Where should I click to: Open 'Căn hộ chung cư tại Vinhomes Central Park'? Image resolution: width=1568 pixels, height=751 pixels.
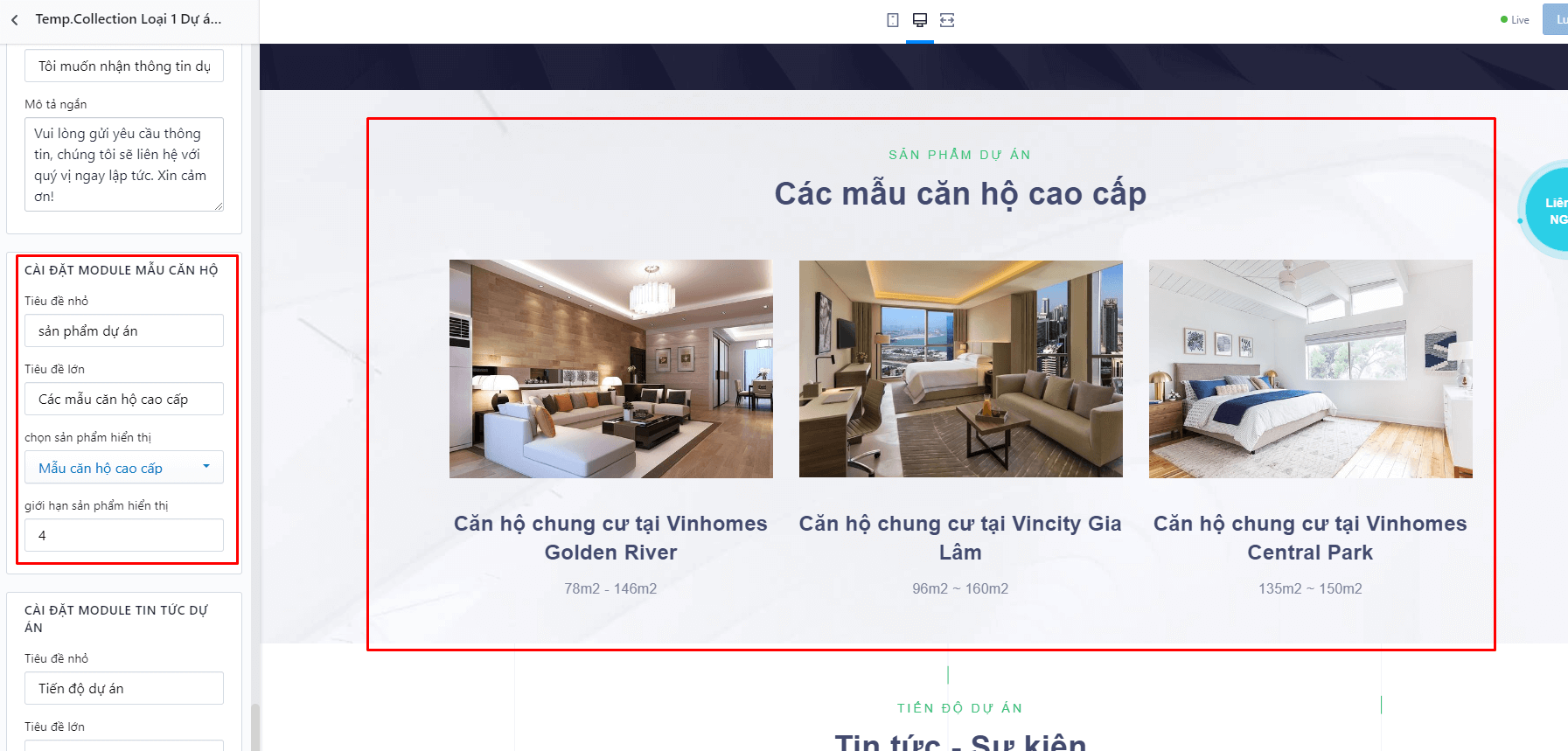coord(1310,538)
